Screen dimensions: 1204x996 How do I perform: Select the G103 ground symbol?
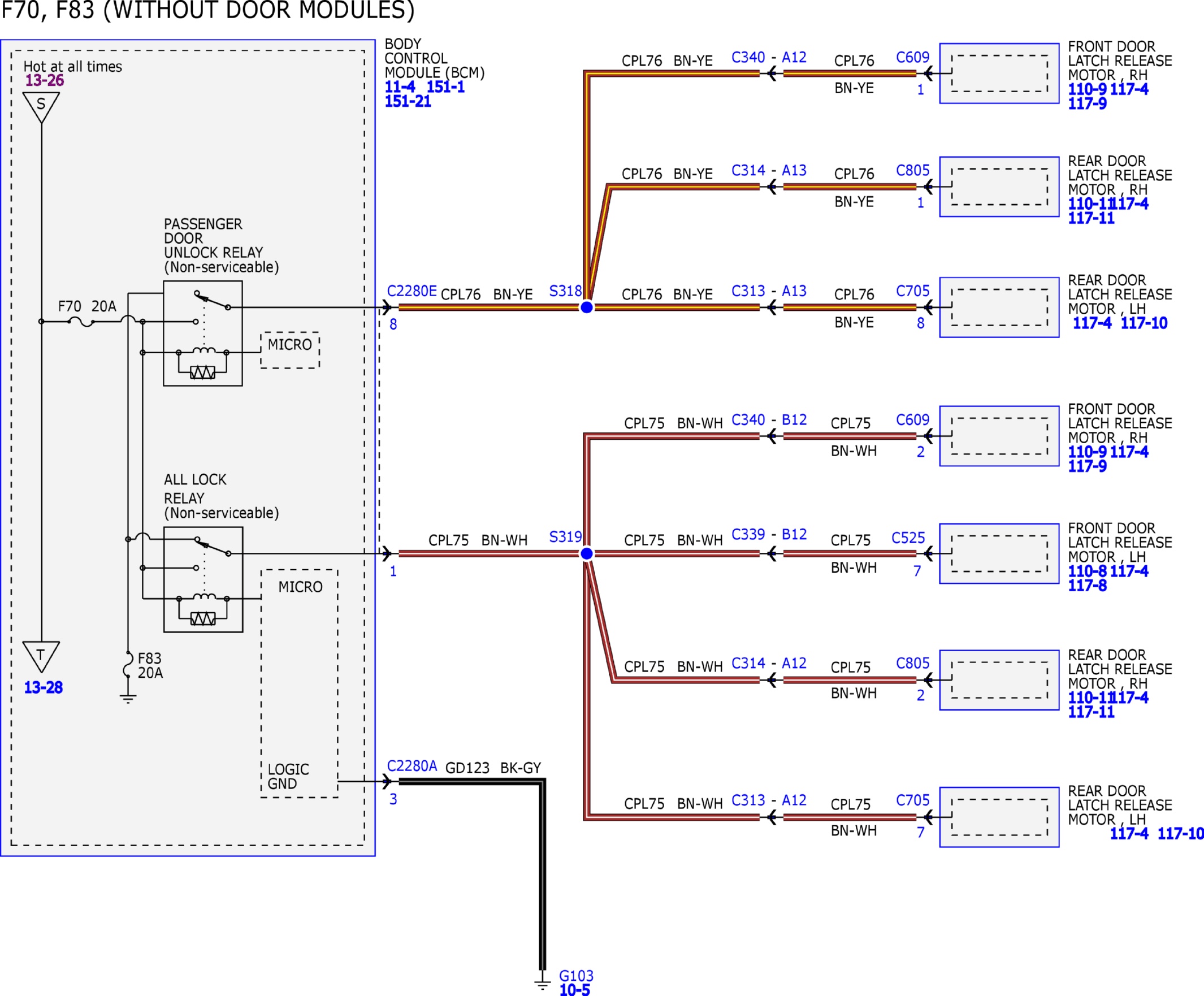coord(543,982)
